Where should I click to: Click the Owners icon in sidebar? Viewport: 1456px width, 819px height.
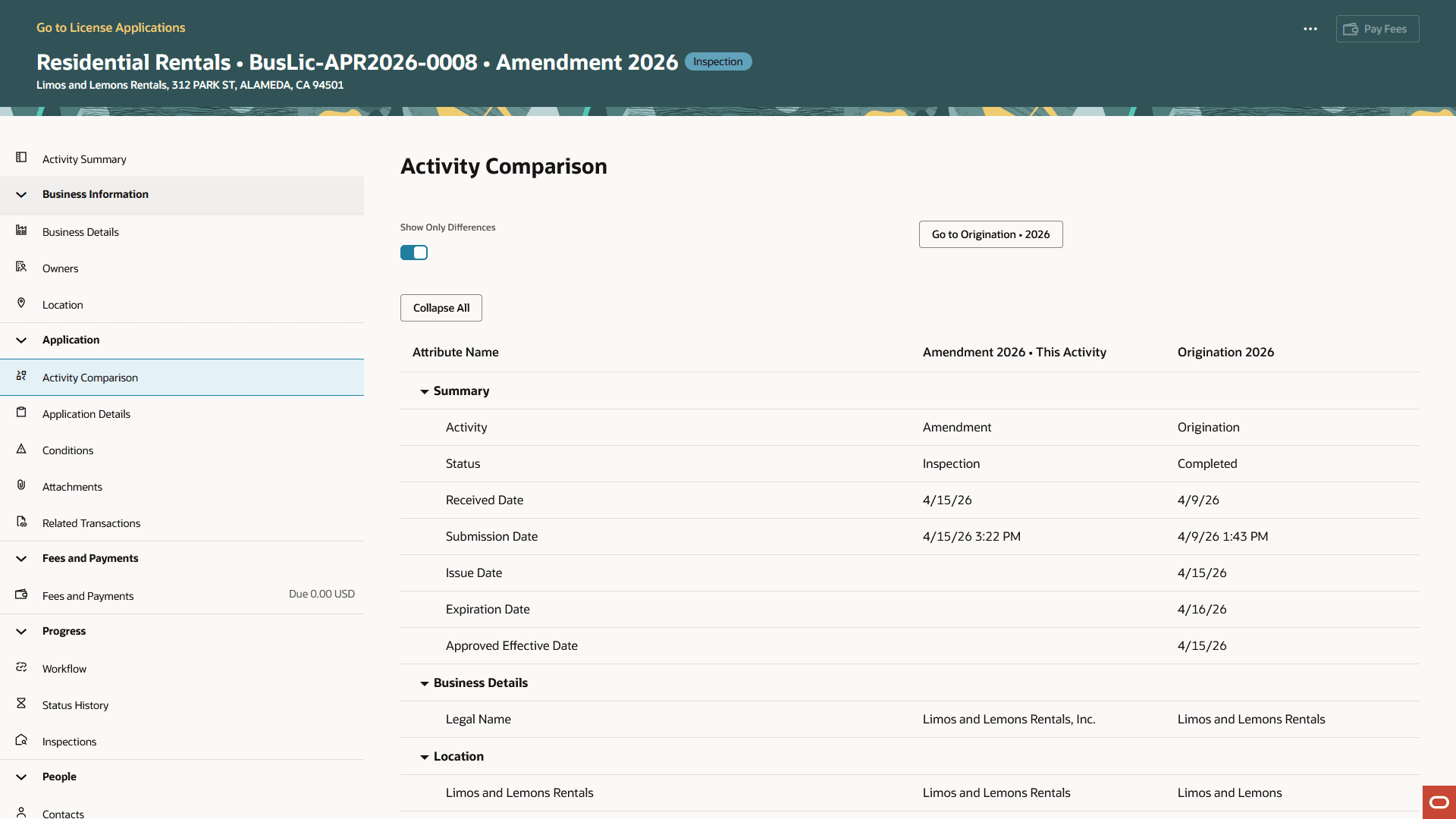21,267
